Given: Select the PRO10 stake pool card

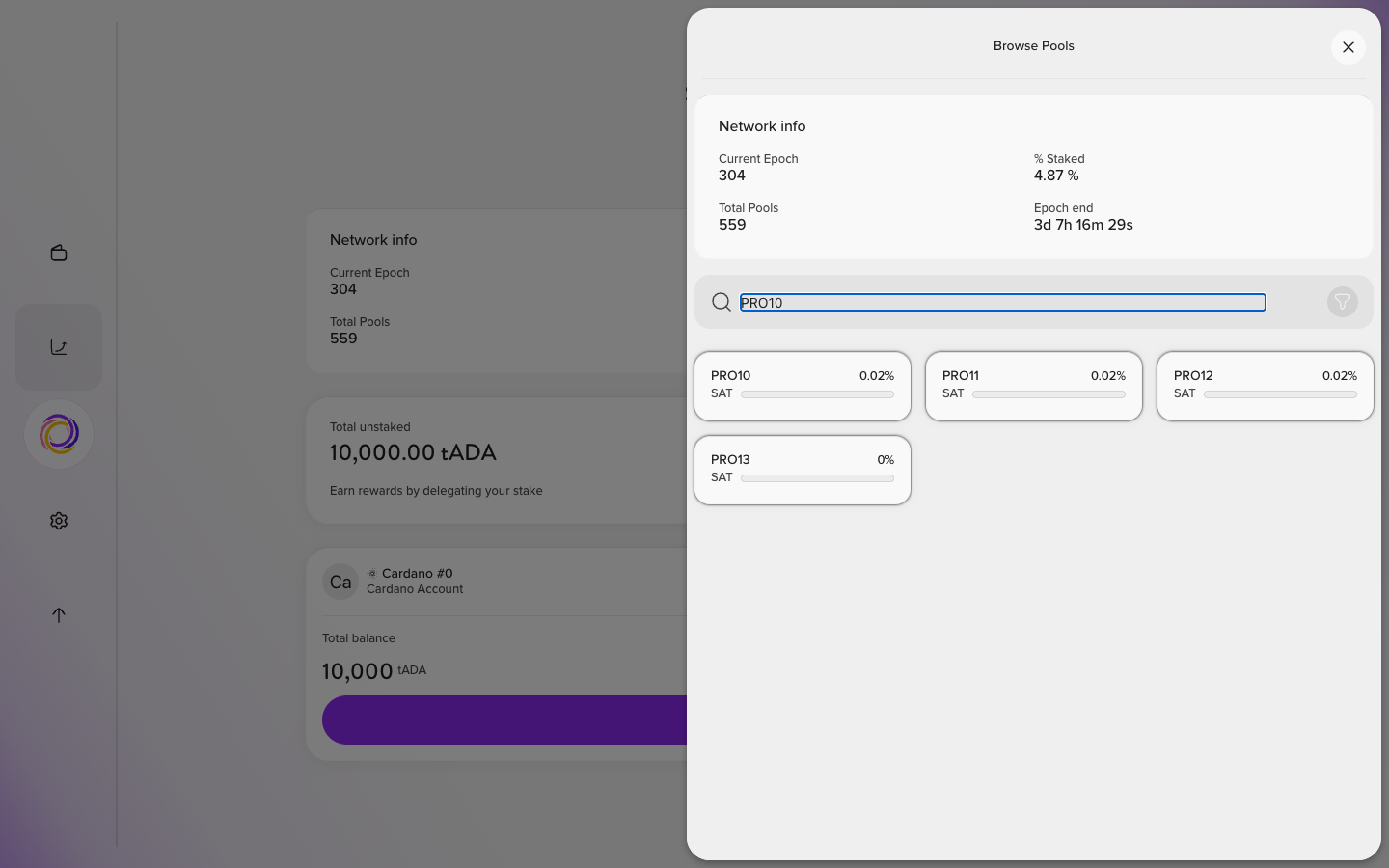Looking at the screenshot, I should (x=803, y=386).
